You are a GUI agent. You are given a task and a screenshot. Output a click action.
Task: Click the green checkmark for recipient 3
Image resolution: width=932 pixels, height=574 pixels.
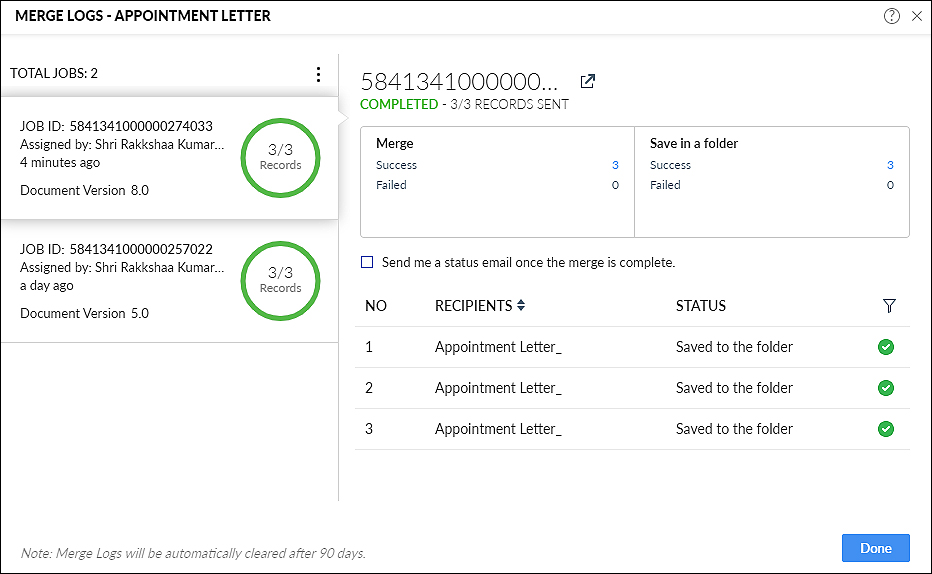pyautogui.click(x=886, y=429)
